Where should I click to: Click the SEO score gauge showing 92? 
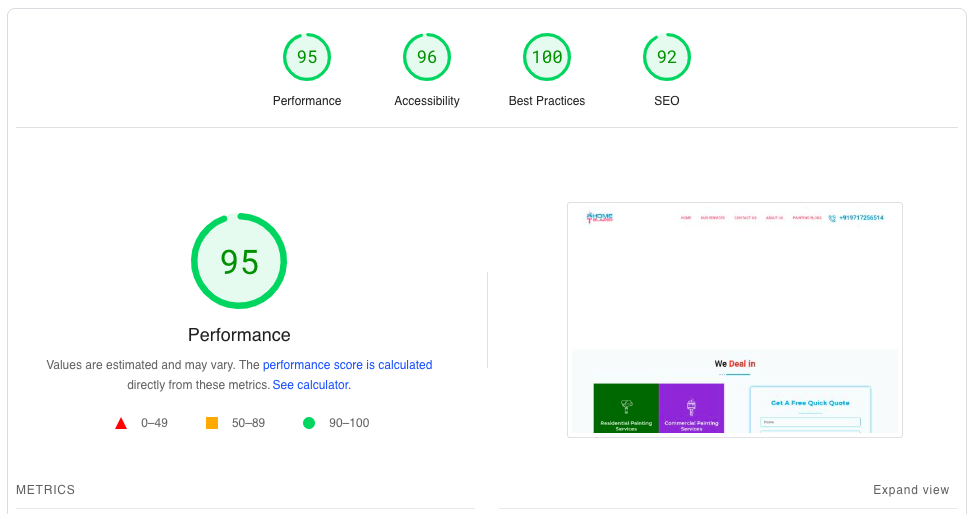coord(667,57)
